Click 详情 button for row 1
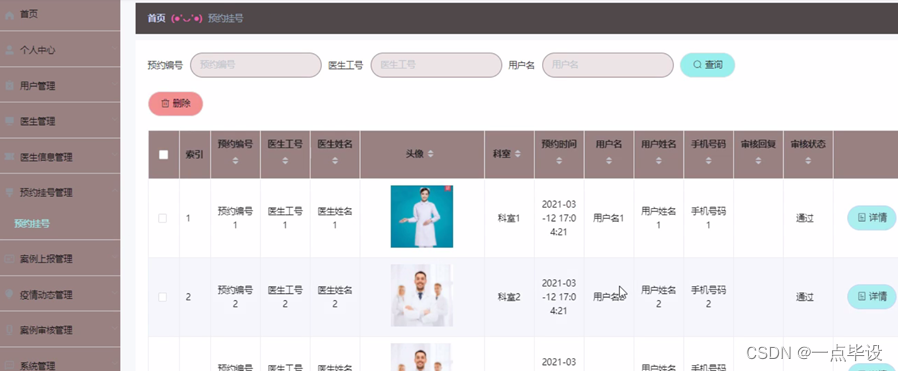This screenshot has width=898, height=371. click(x=872, y=218)
